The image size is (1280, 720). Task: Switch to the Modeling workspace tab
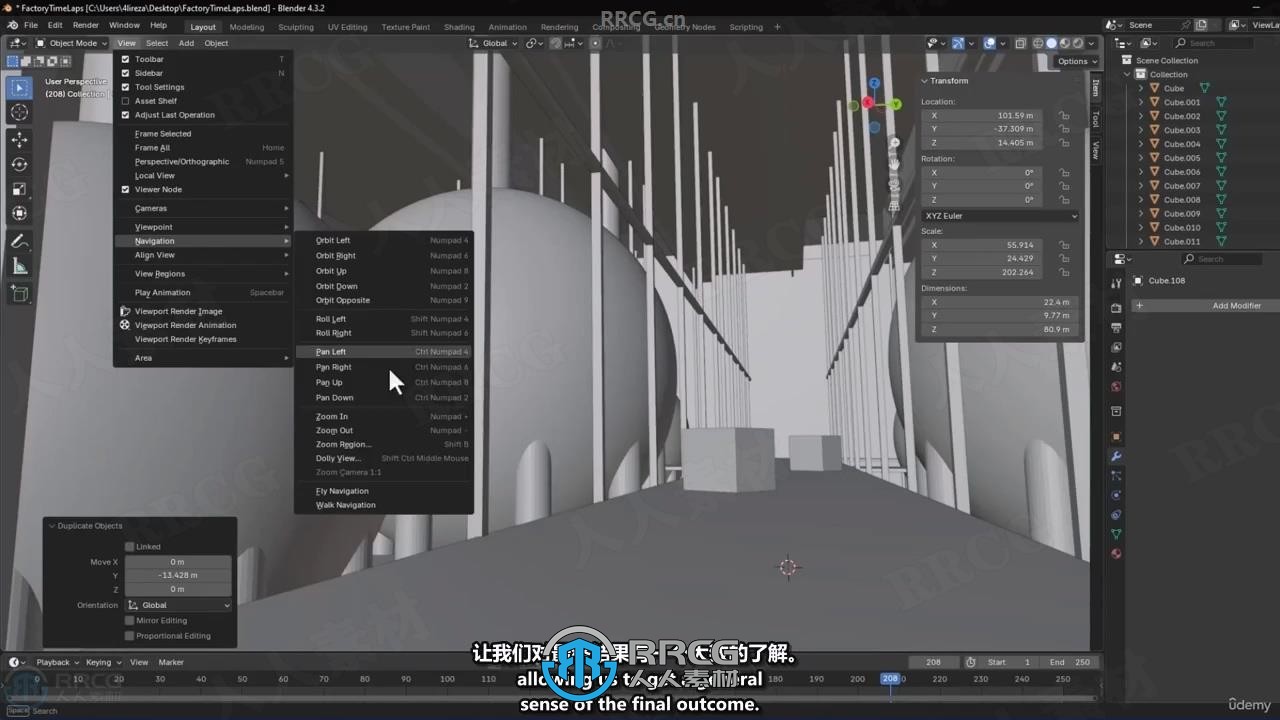point(247,27)
